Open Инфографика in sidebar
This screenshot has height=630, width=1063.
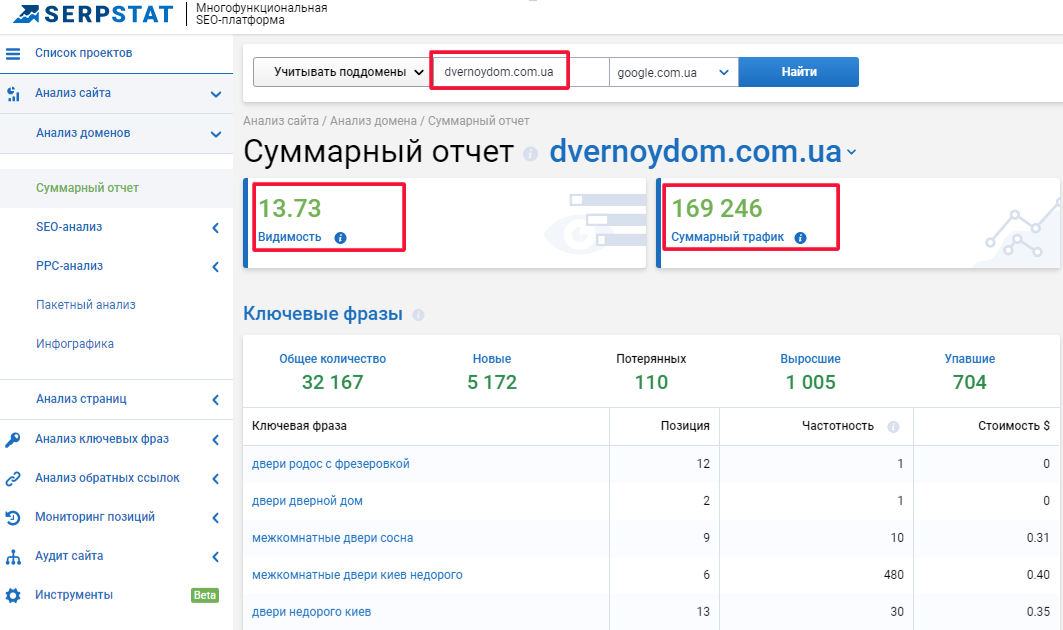[x=75, y=344]
